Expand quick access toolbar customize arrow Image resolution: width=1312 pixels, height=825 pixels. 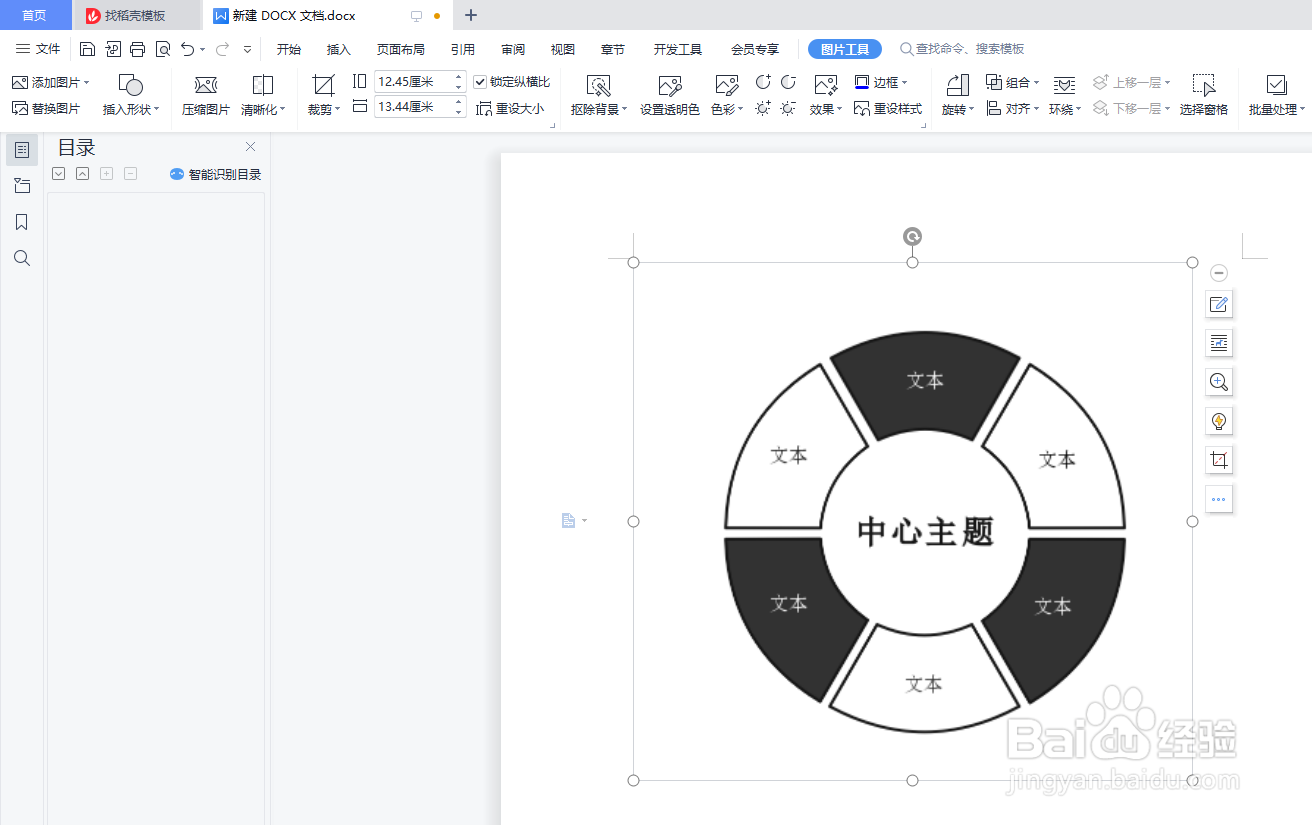pos(247,49)
